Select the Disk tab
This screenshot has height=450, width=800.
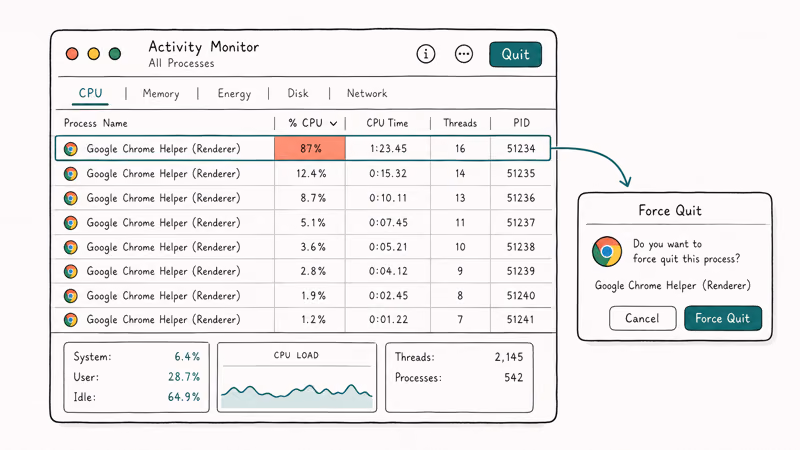click(x=298, y=93)
